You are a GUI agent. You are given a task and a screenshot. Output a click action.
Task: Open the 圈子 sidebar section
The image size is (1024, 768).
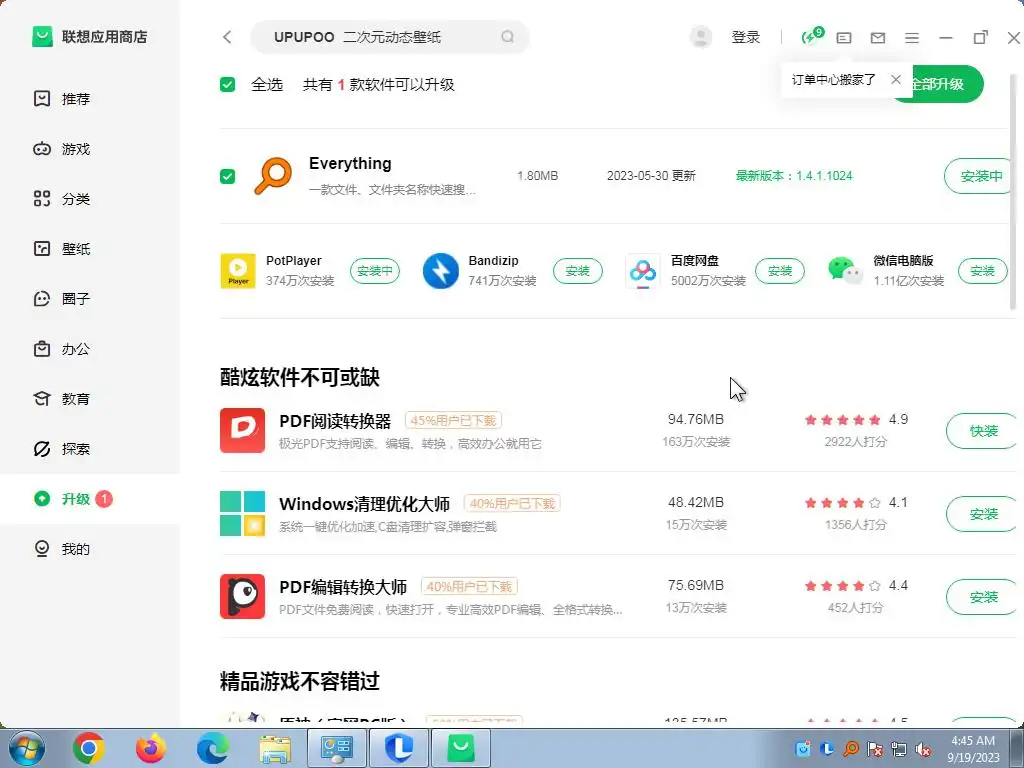(x=90, y=298)
